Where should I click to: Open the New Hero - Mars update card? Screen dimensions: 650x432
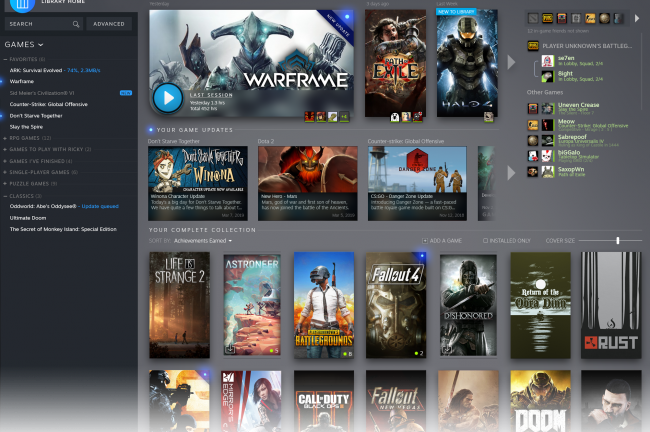(308, 183)
